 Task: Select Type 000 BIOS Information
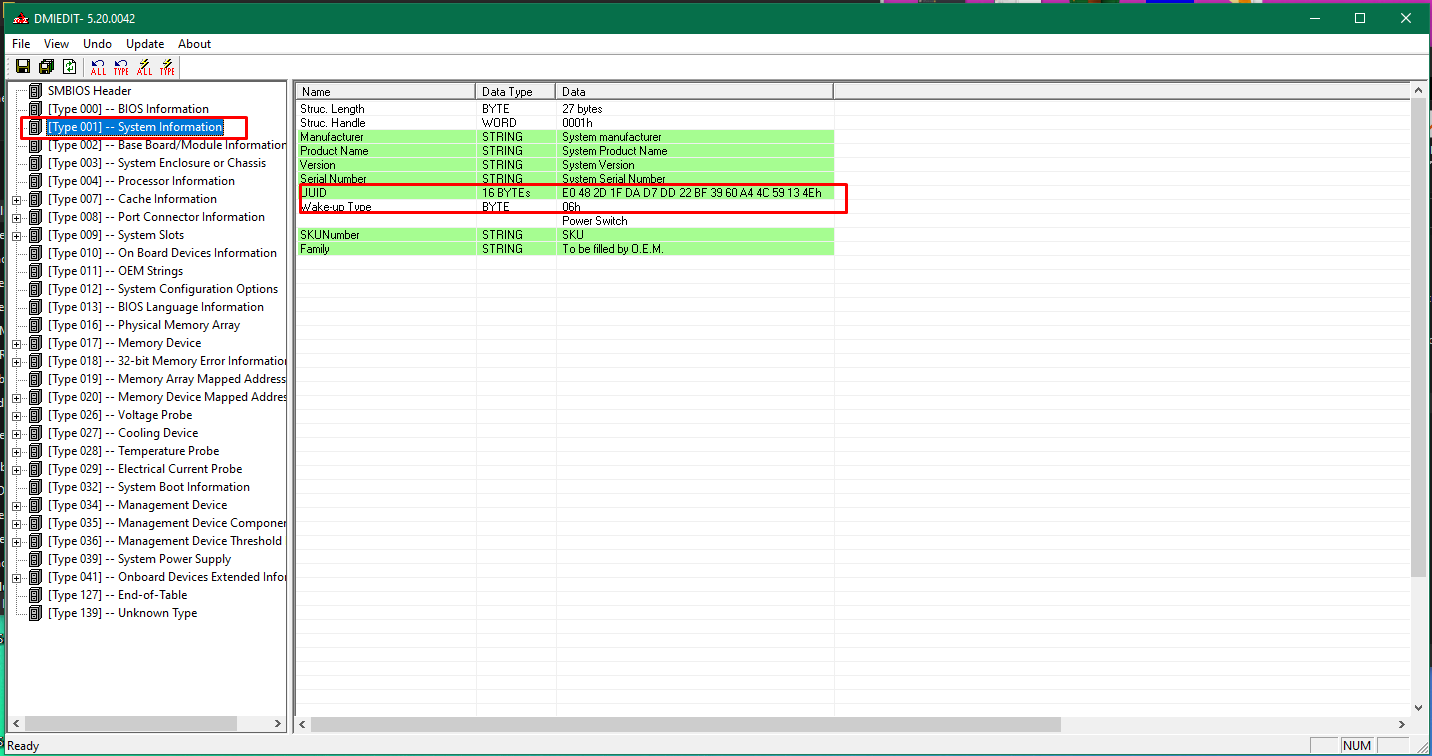pos(128,109)
